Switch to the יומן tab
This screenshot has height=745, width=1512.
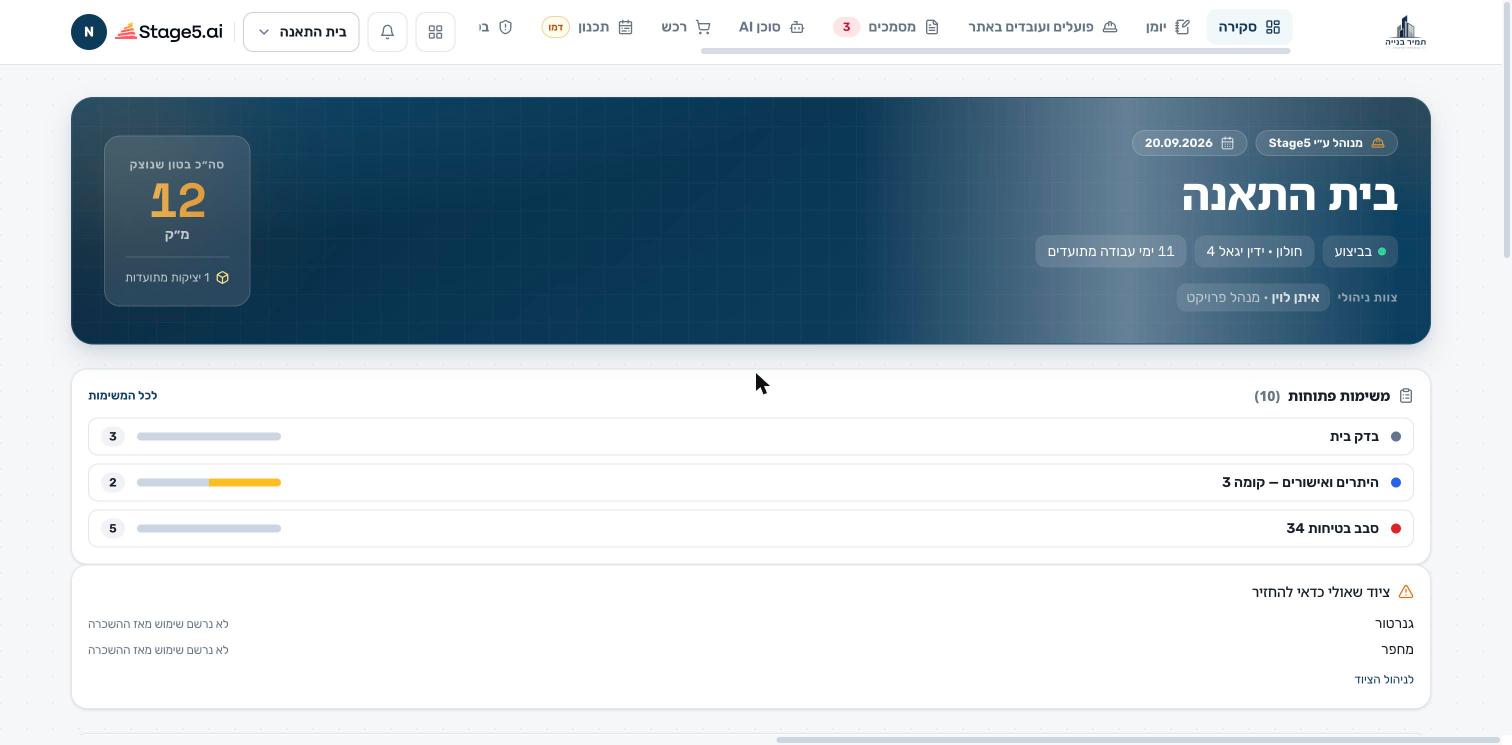click(1168, 27)
